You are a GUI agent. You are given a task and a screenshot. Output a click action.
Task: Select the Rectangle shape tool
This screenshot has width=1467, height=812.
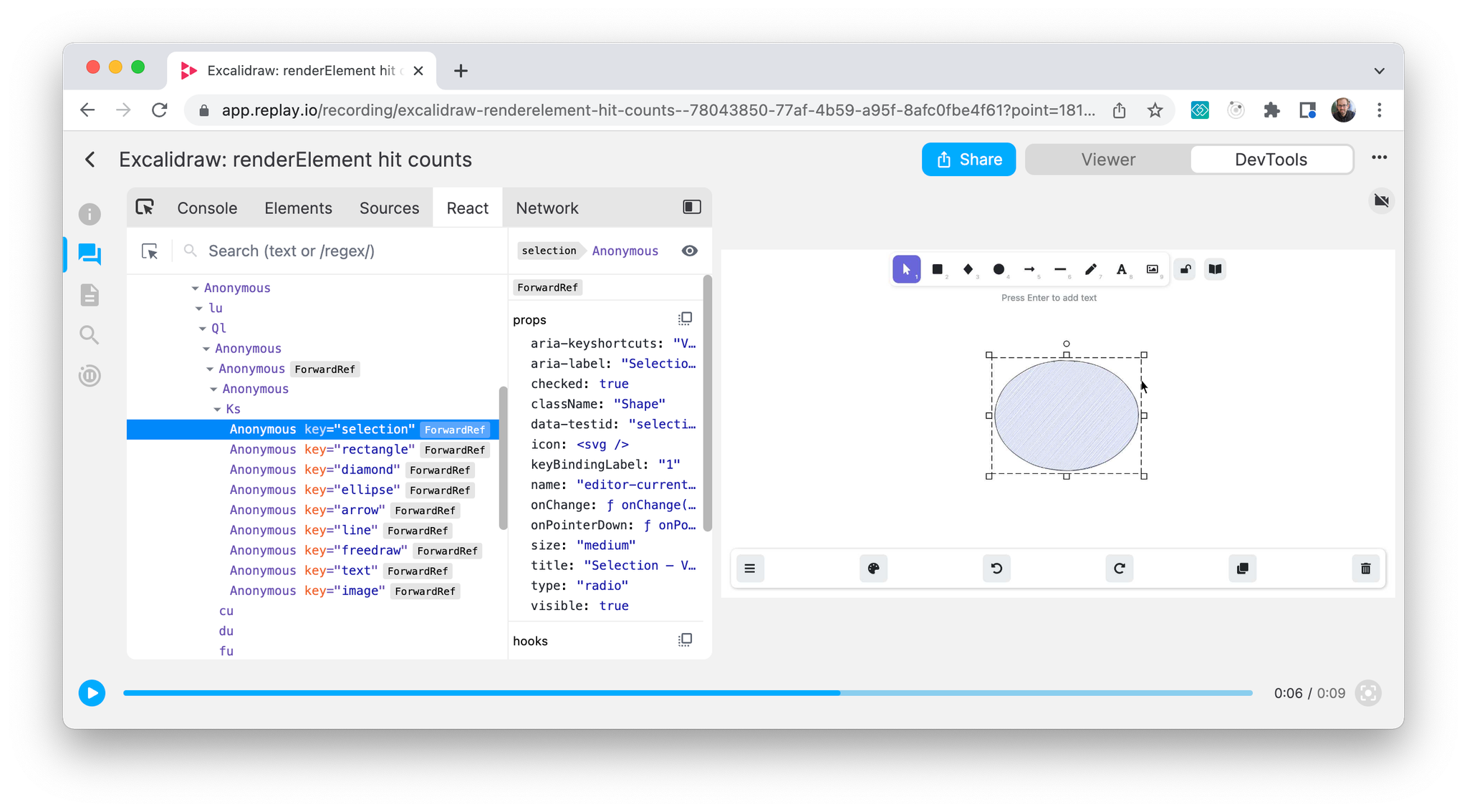(x=937, y=269)
